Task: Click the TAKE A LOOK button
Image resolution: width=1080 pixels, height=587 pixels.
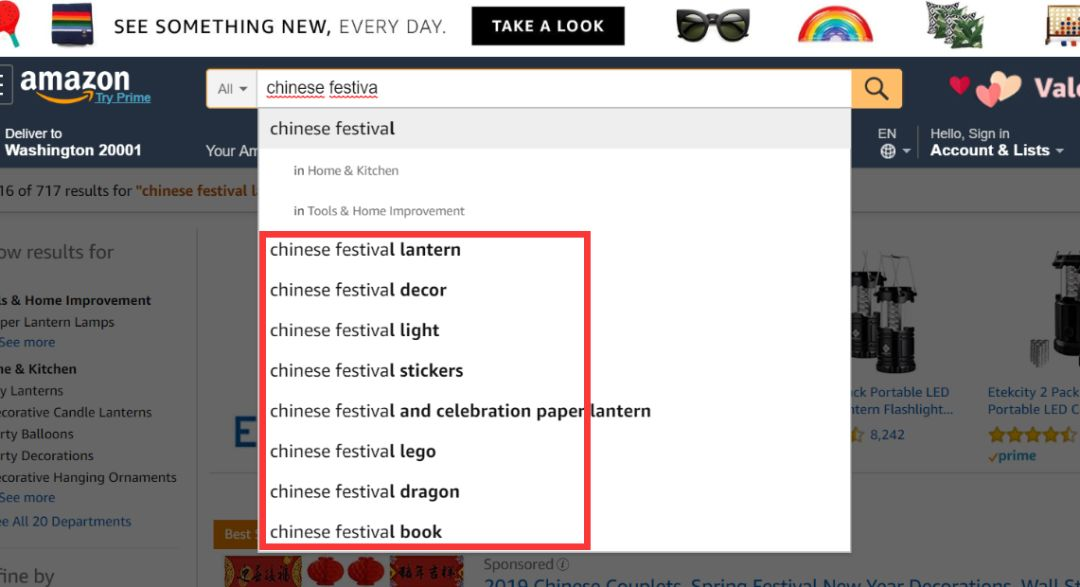Action: pos(548,26)
